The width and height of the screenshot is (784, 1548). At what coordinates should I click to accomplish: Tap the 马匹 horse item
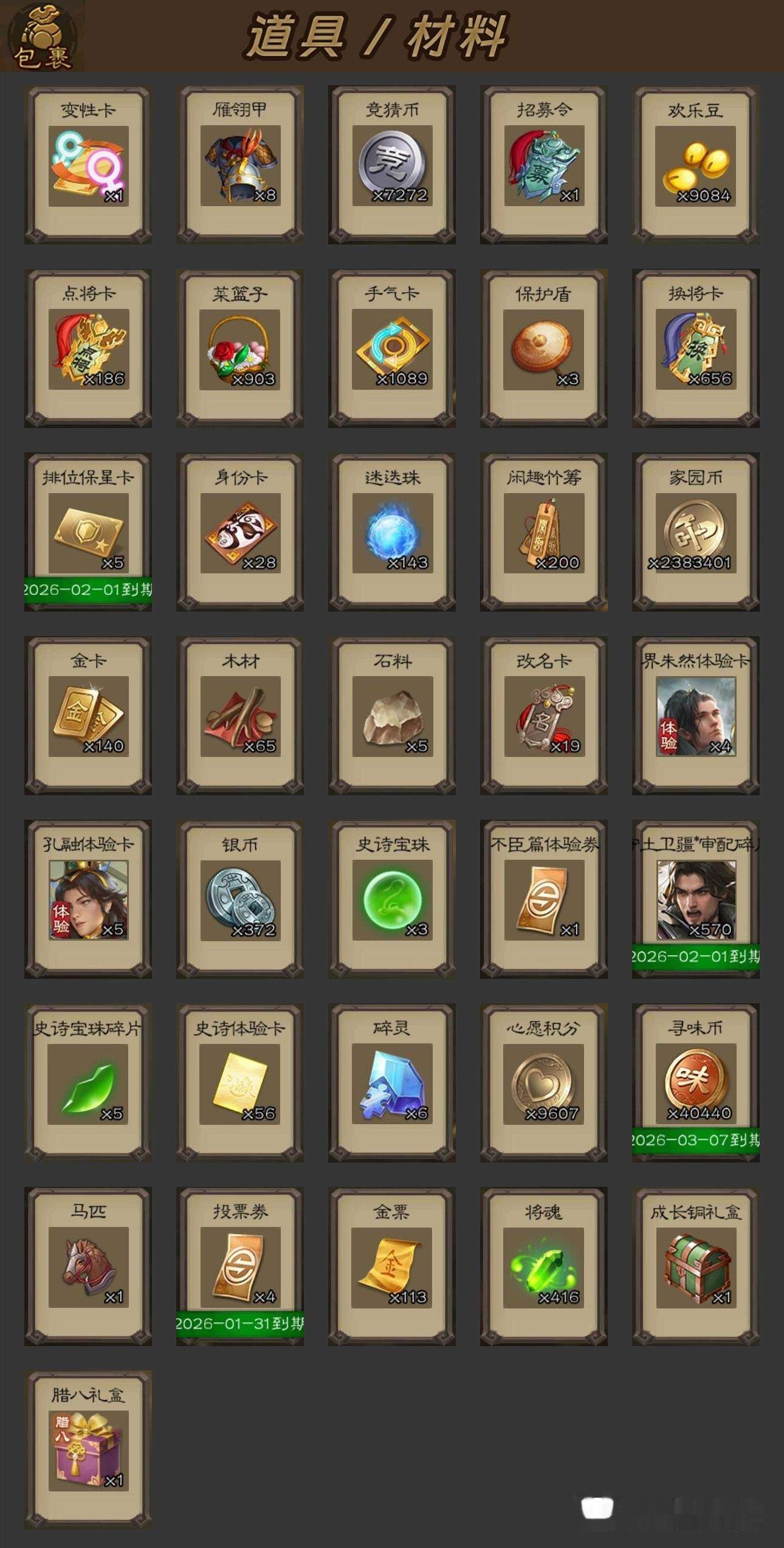tap(88, 1266)
